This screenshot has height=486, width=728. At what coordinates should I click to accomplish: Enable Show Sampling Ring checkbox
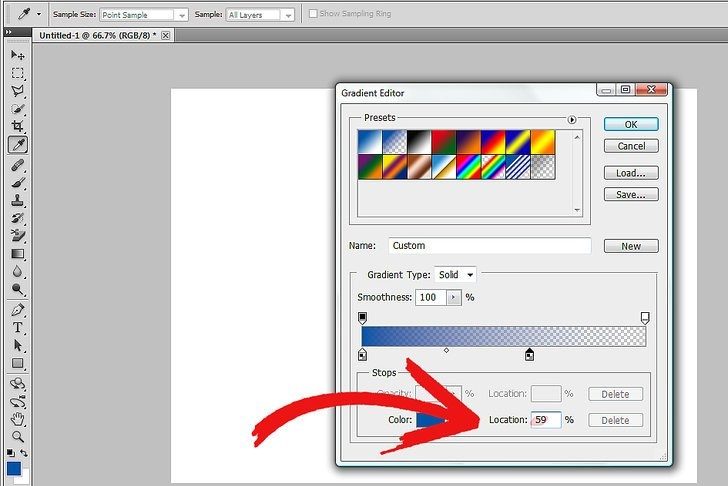coord(314,14)
